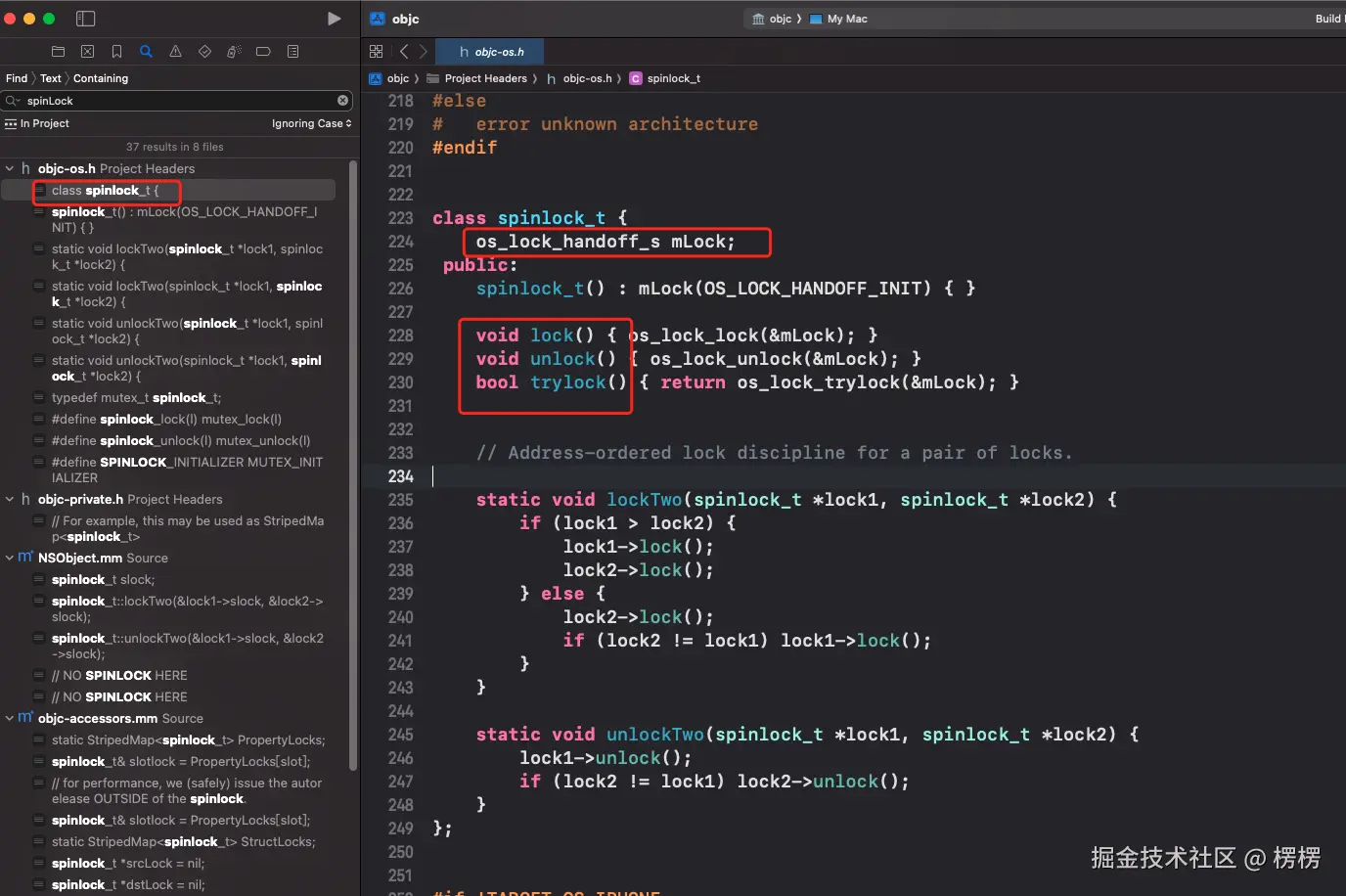Click the search results list scrollbar
1346x896 pixels.
click(354, 465)
